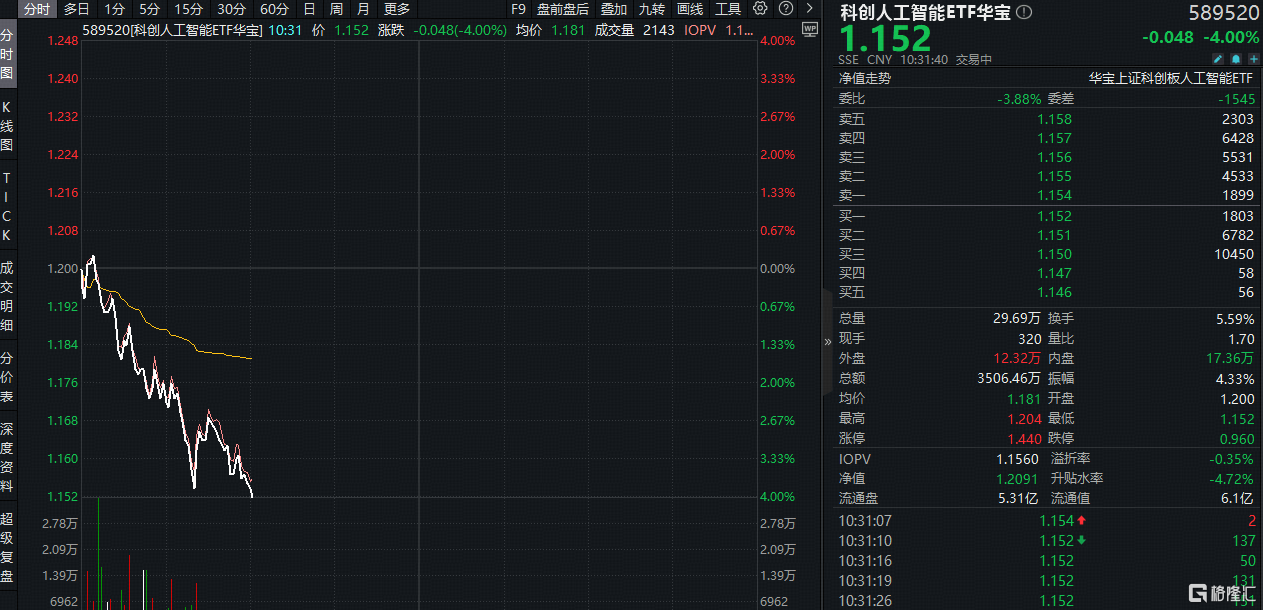Open 成交明细 sidebar tab
Viewport: 1263px width, 610px height.
pos(7,296)
